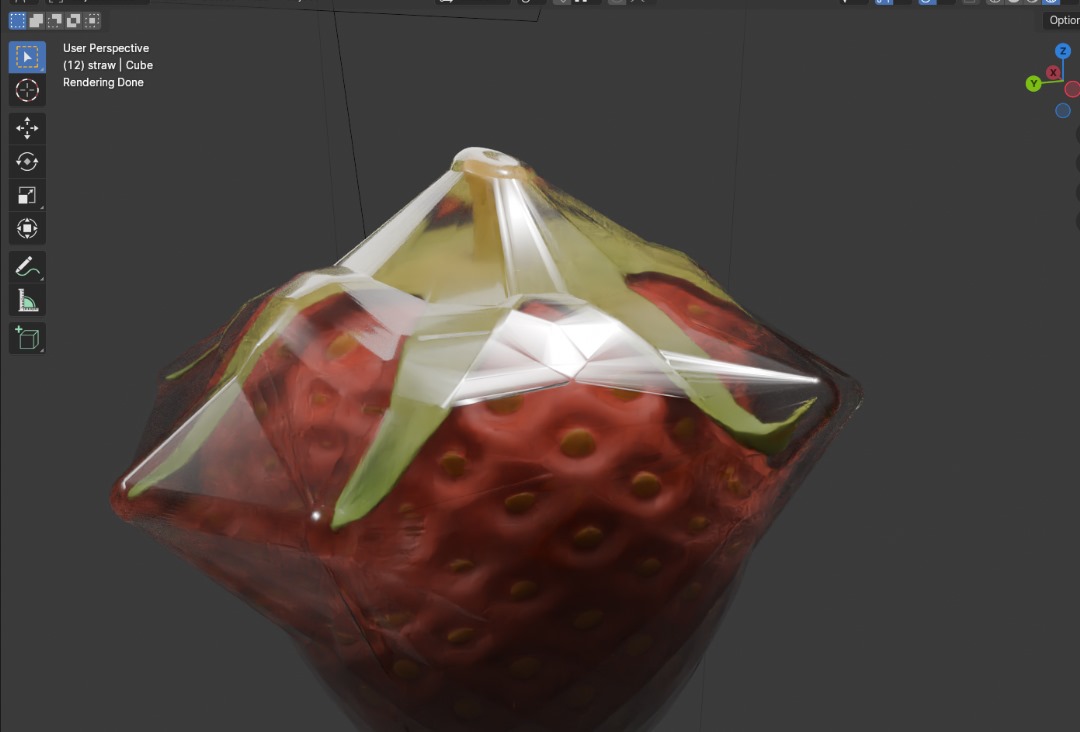The image size is (1080, 732).
Task: Click the "(12) straw | Cube" label
Action: tap(108, 65)
